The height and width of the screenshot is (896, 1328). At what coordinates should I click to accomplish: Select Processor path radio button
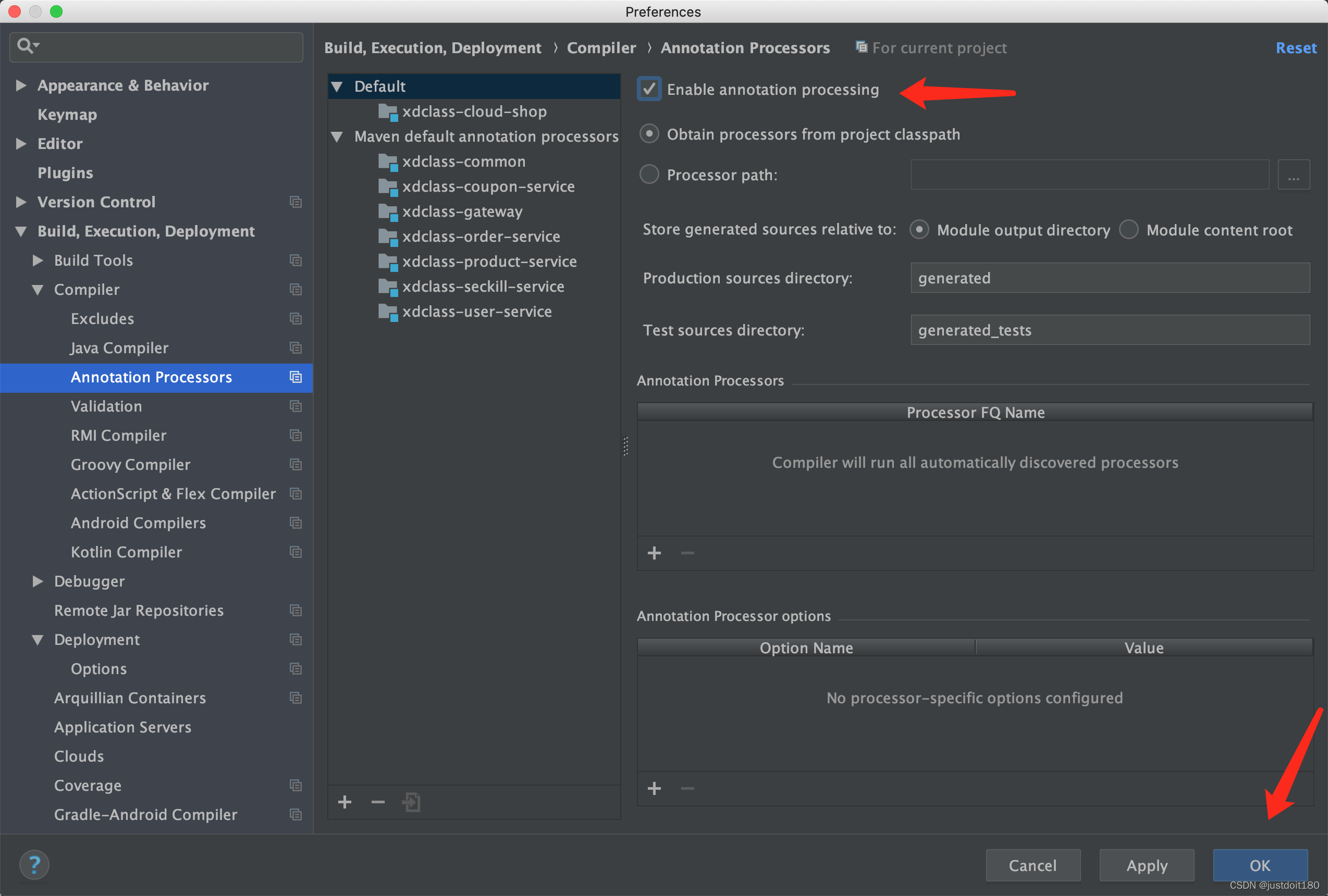pos(649,174)
